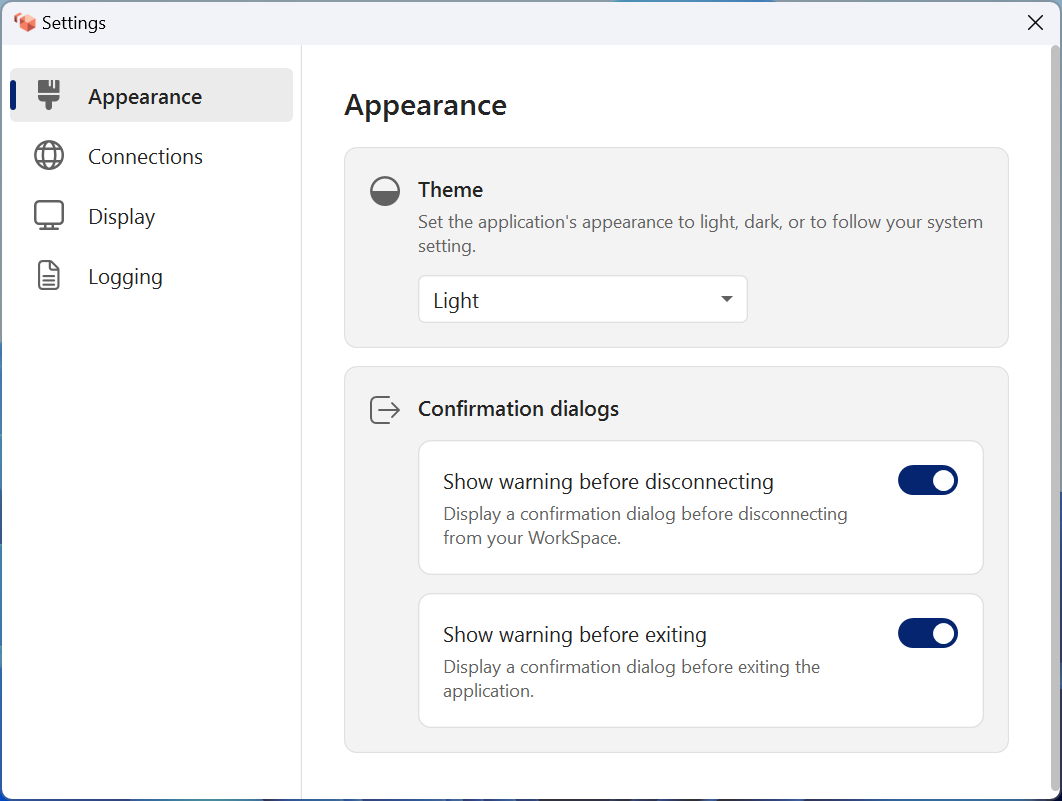The width and height of the screenshot is (1062, 801).
Task: Click the Appearance paintbrush icon in sidebar
Action: pyautogui.click(x=49, y=95)
